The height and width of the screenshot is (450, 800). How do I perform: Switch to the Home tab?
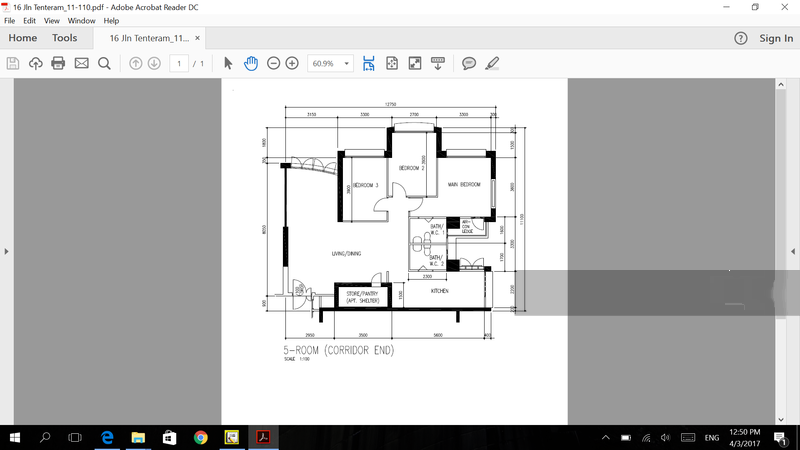coord(22,38)
